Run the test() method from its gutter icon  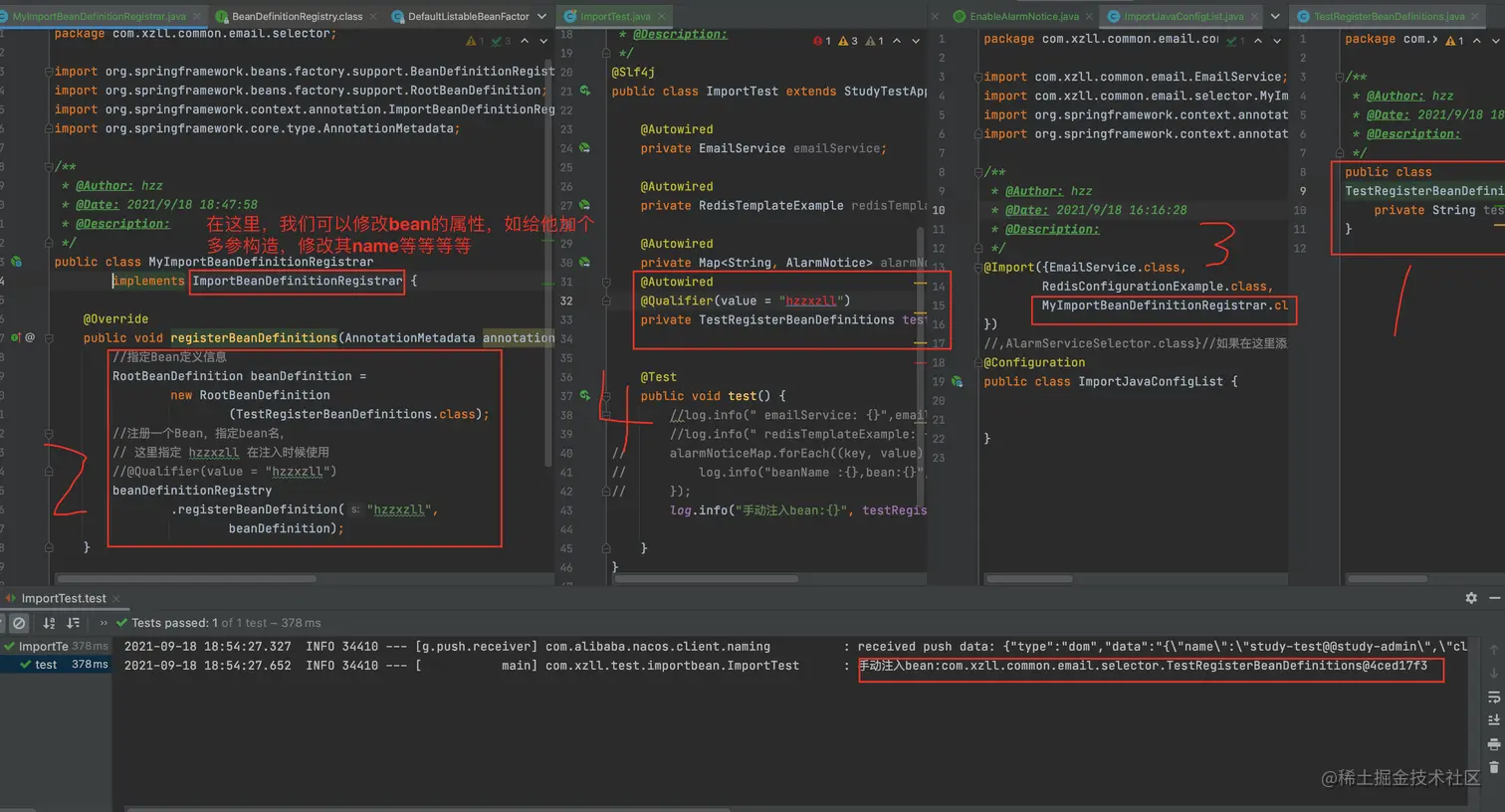point(585,396)
